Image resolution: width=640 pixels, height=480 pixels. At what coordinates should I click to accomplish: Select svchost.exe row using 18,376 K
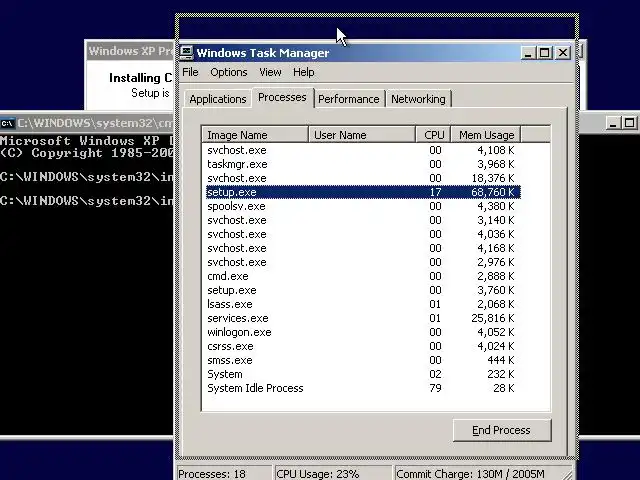click(x=363, y=178)
